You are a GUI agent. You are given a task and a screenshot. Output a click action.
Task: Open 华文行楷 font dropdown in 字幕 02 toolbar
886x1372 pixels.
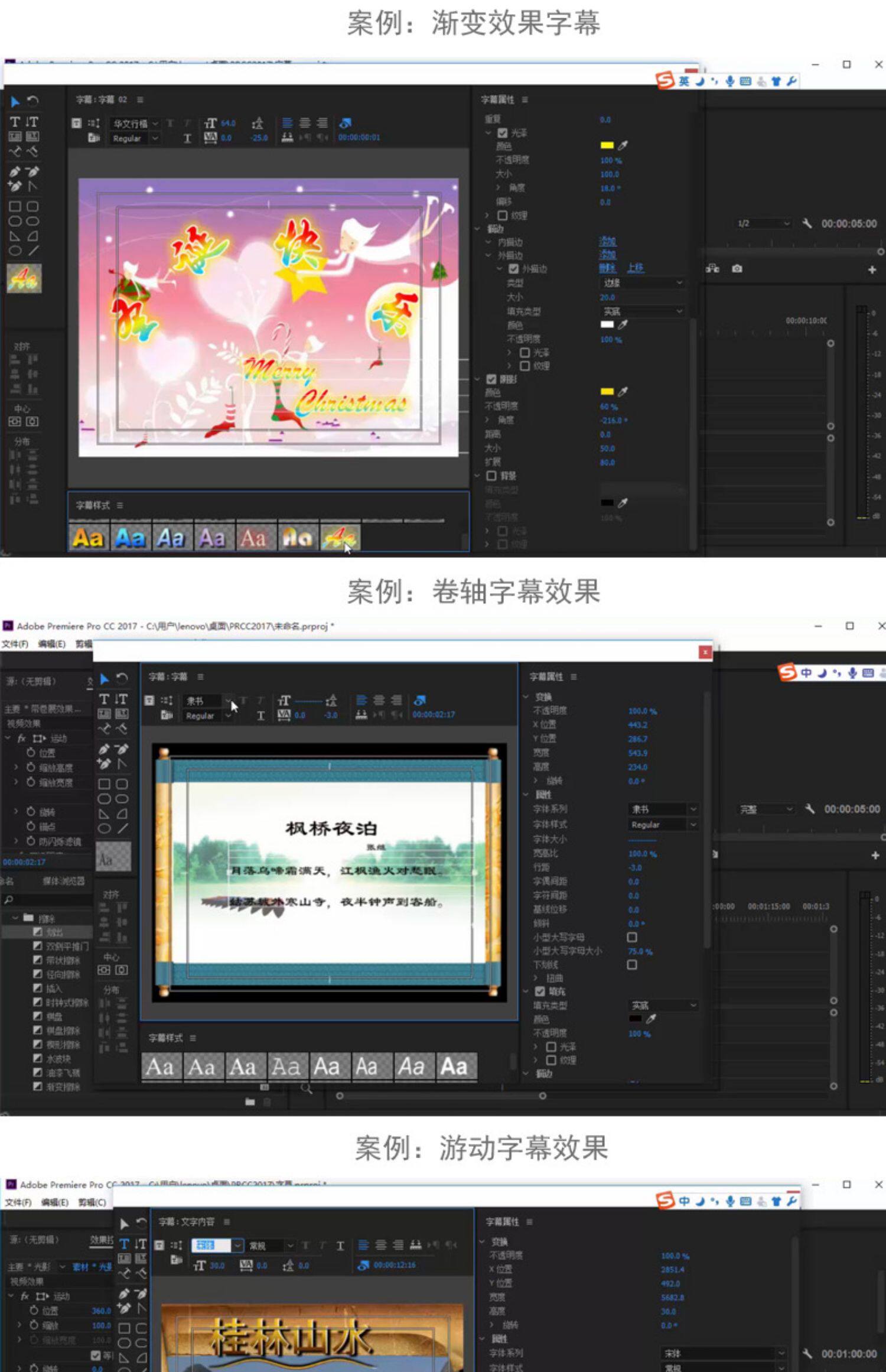[135, 123]
